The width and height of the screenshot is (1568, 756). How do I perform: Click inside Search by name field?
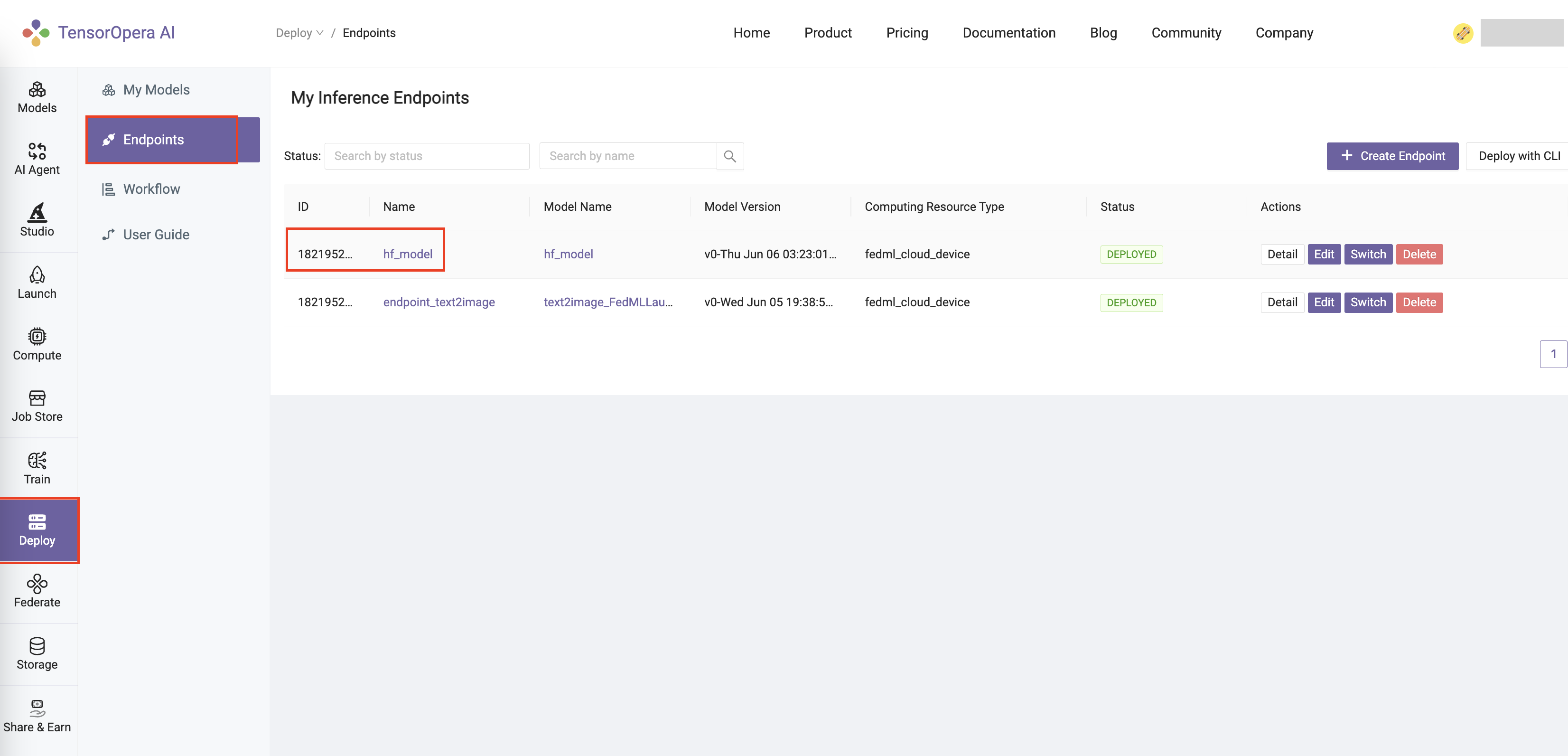627,156
